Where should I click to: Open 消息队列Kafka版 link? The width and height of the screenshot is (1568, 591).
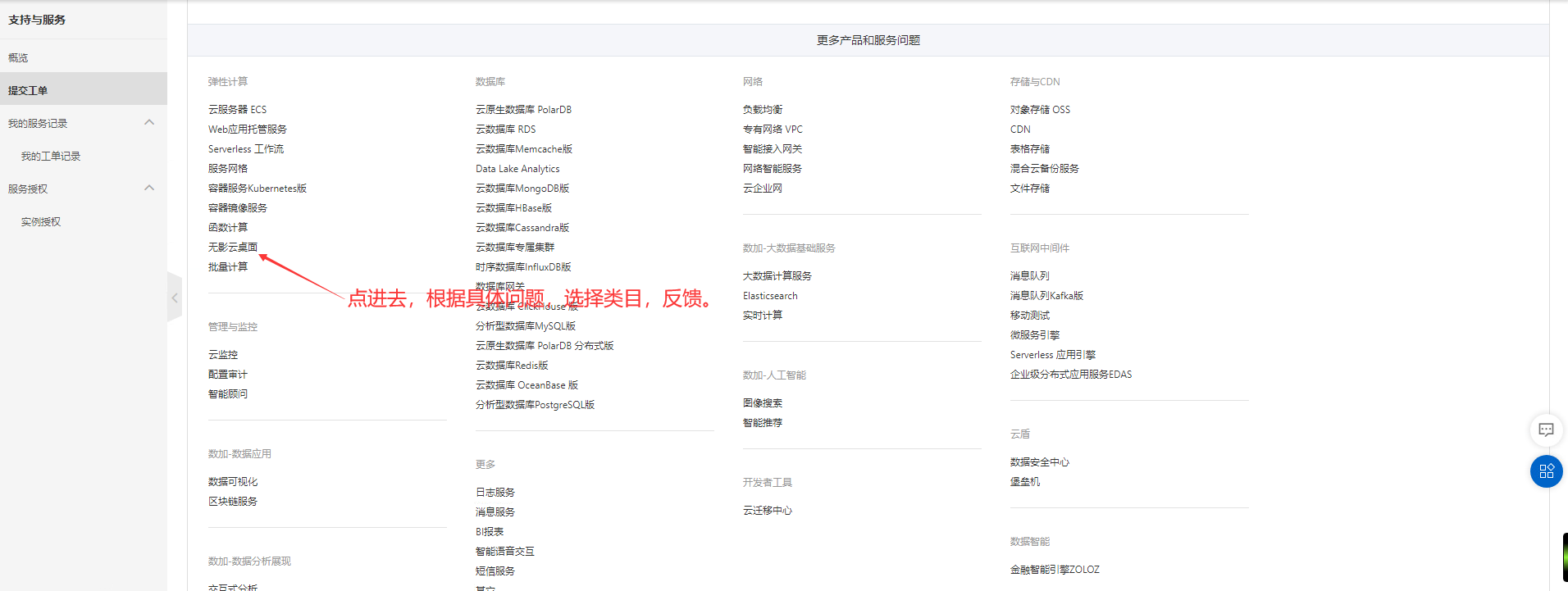1046,295
